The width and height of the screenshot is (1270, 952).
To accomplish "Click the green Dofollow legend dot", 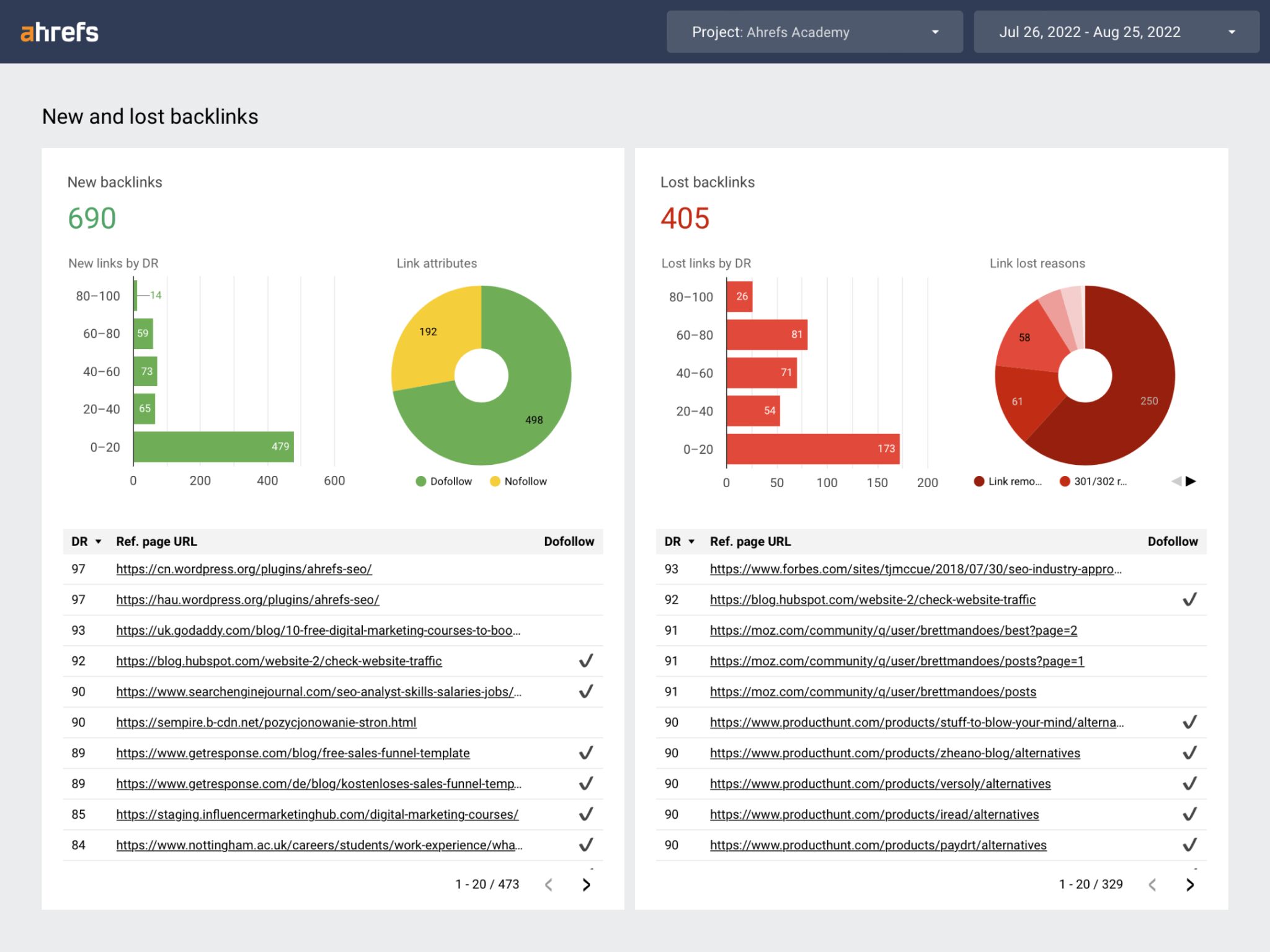I will click(x=421, y=481).
